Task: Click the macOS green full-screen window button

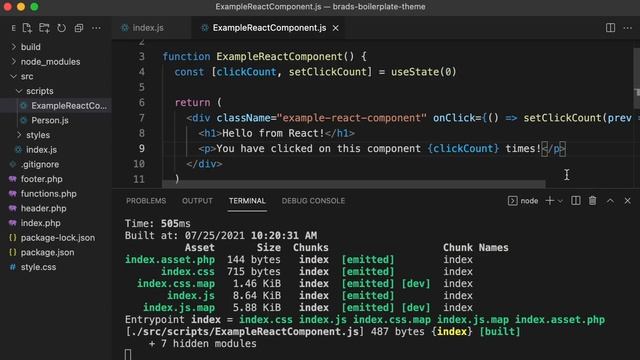Action: [34, 7]
